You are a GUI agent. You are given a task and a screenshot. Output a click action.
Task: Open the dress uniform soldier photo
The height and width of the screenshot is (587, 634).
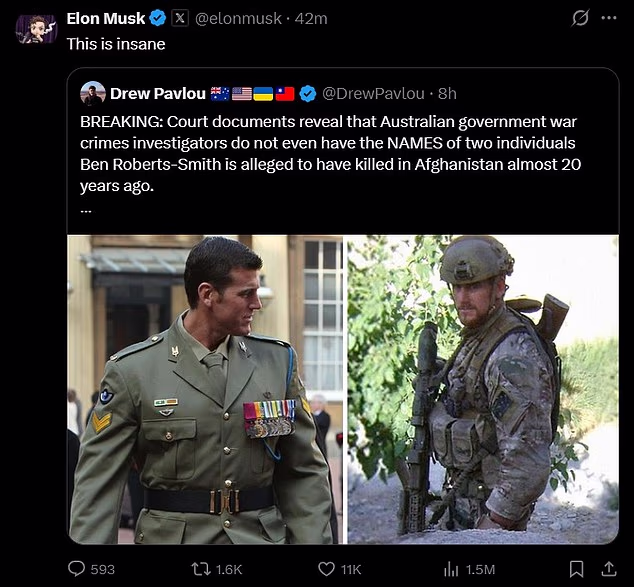pos(205,390)
